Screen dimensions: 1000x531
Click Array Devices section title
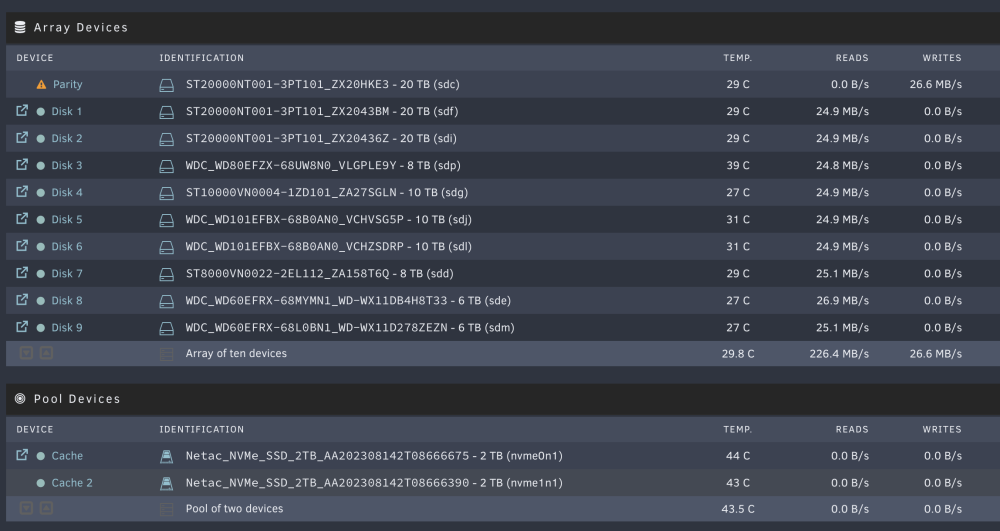click(x=81, y=27)
